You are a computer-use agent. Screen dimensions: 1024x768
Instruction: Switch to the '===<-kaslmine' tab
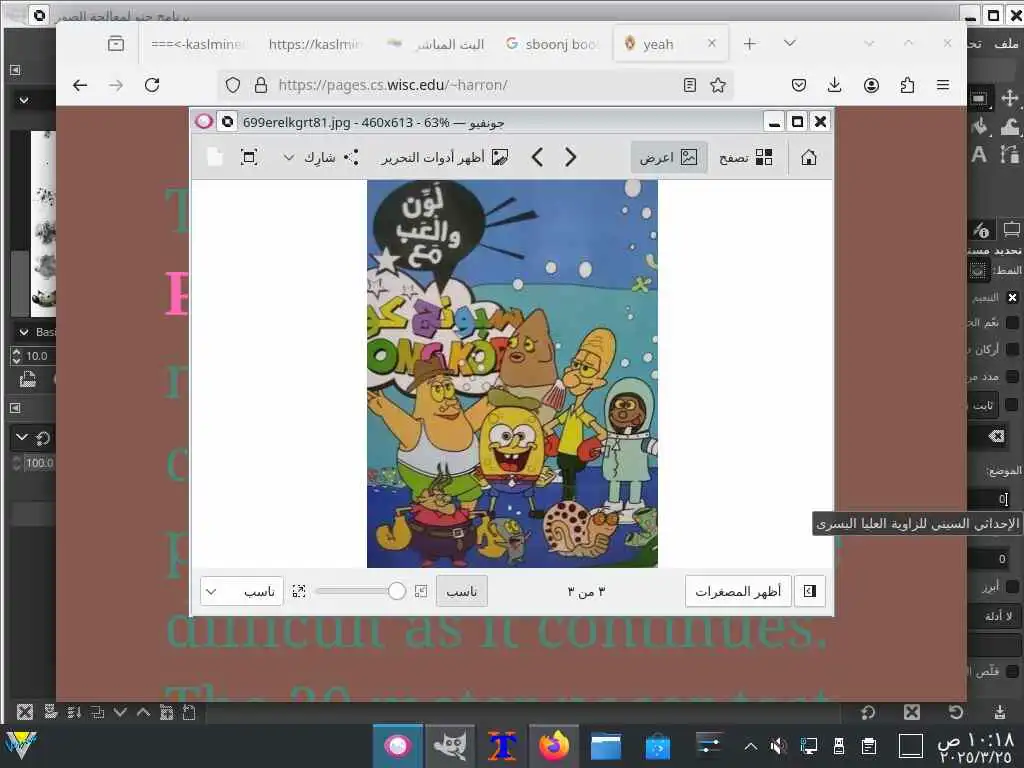click(197, 44)
